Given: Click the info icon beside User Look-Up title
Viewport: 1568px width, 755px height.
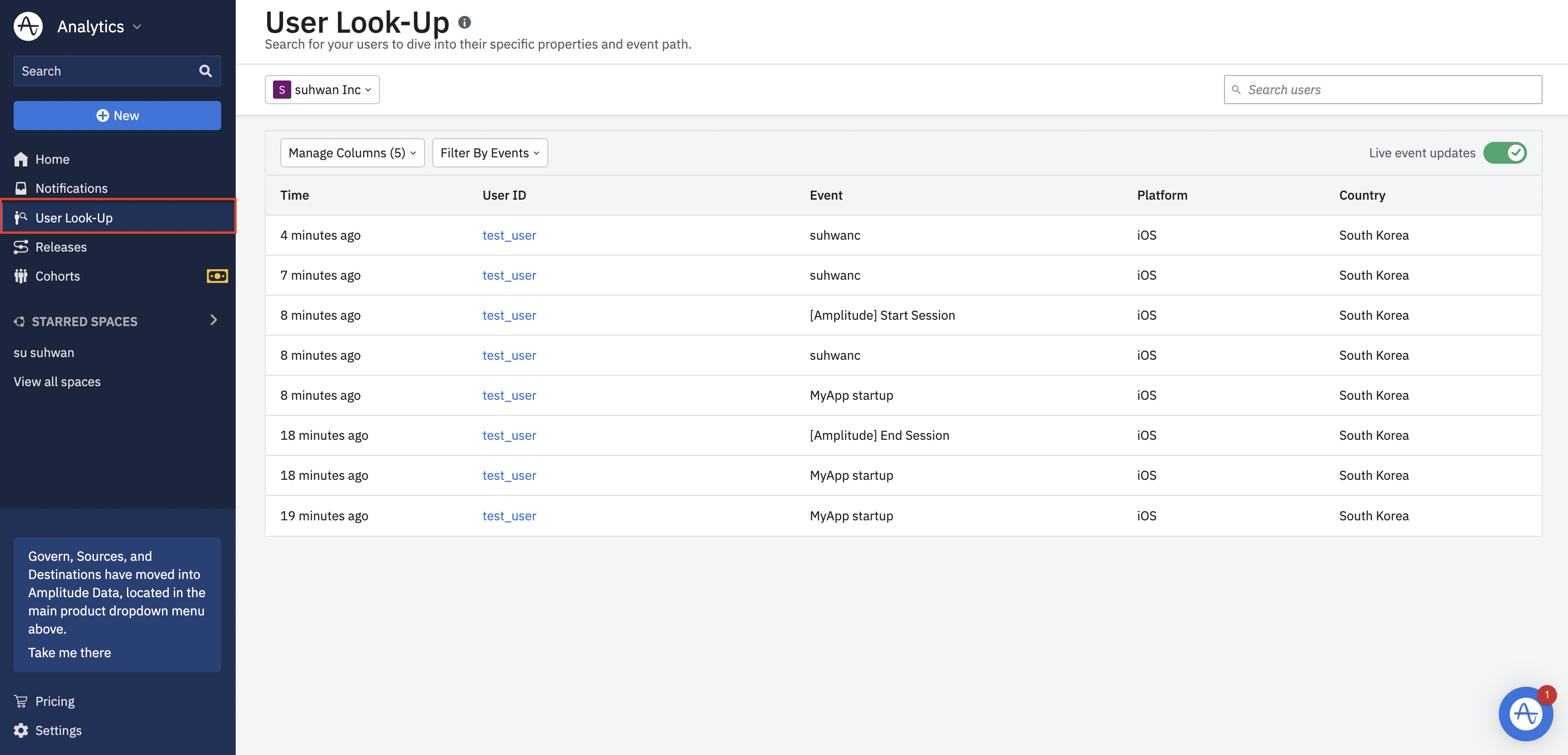Looking at the screenshot, I should pos(465,22).
